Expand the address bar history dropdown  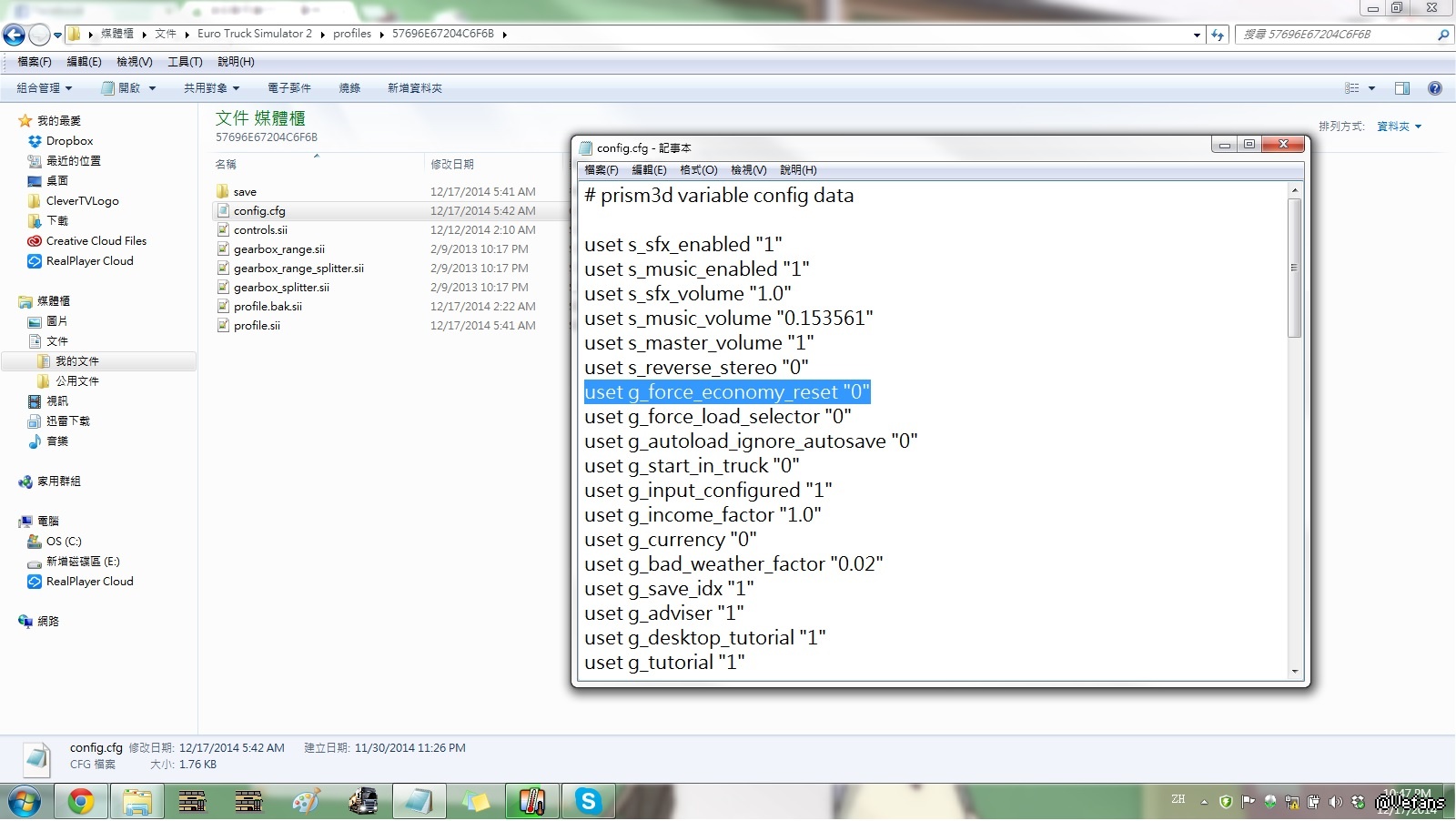click(1197, 35)
